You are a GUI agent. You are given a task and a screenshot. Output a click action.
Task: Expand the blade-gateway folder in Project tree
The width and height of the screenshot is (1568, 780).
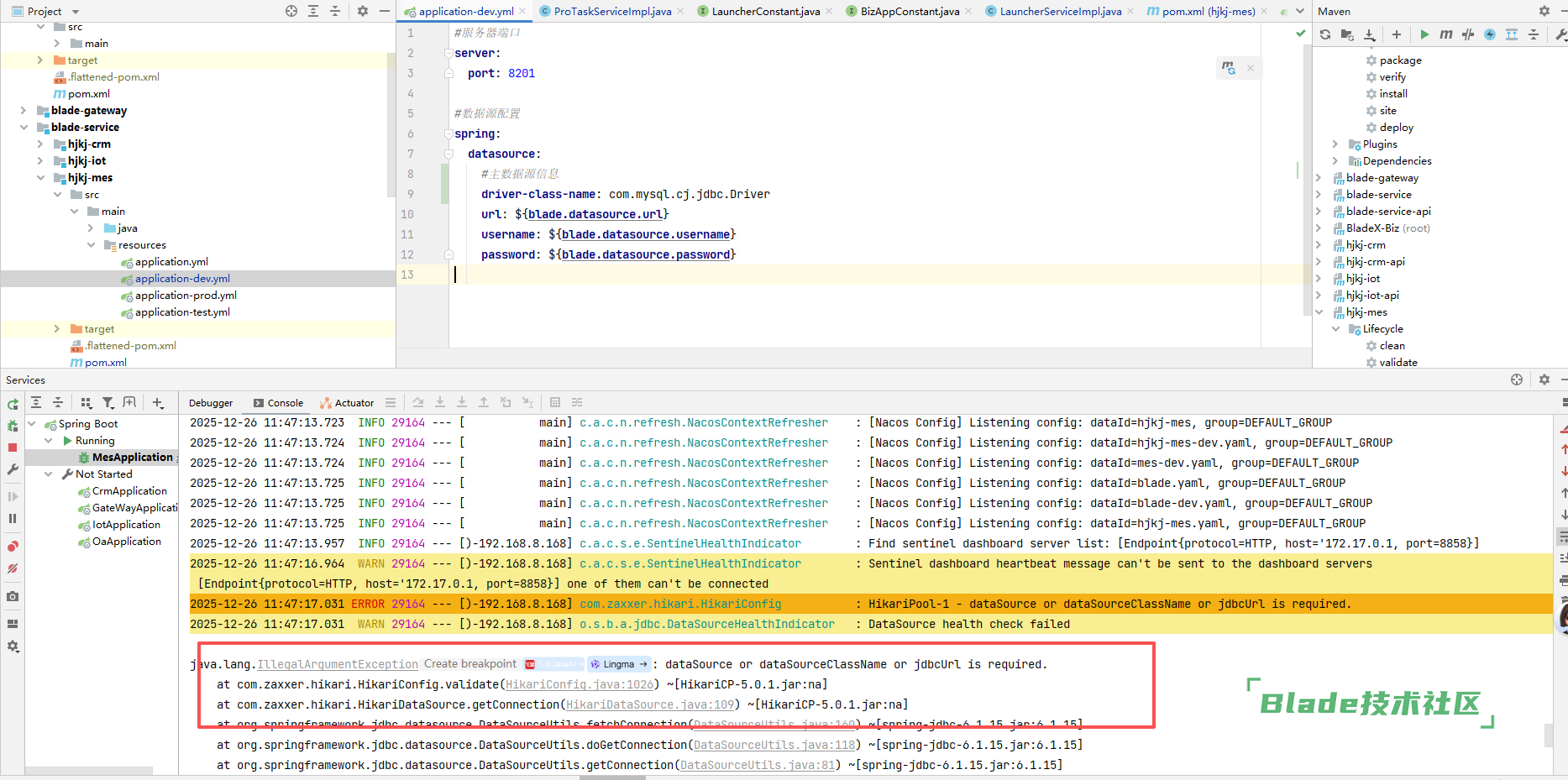click(24, 111)
